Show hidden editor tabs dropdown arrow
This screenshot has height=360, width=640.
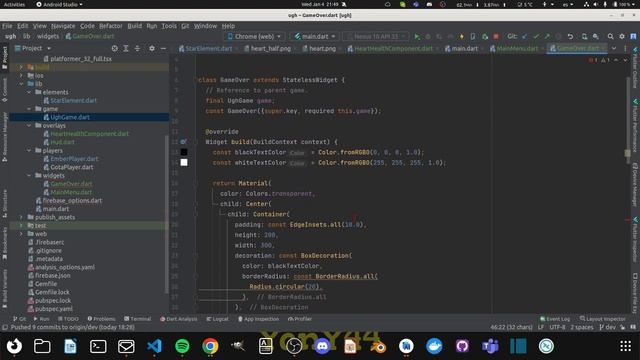click(613, 48)
